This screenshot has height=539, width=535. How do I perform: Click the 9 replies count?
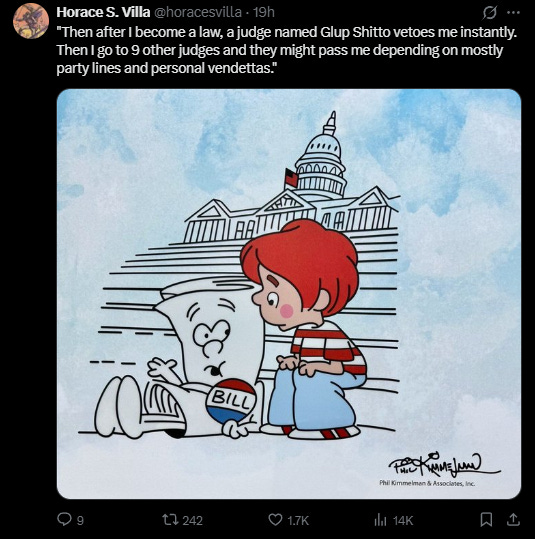pyautogui.click(x=80, y=520)
